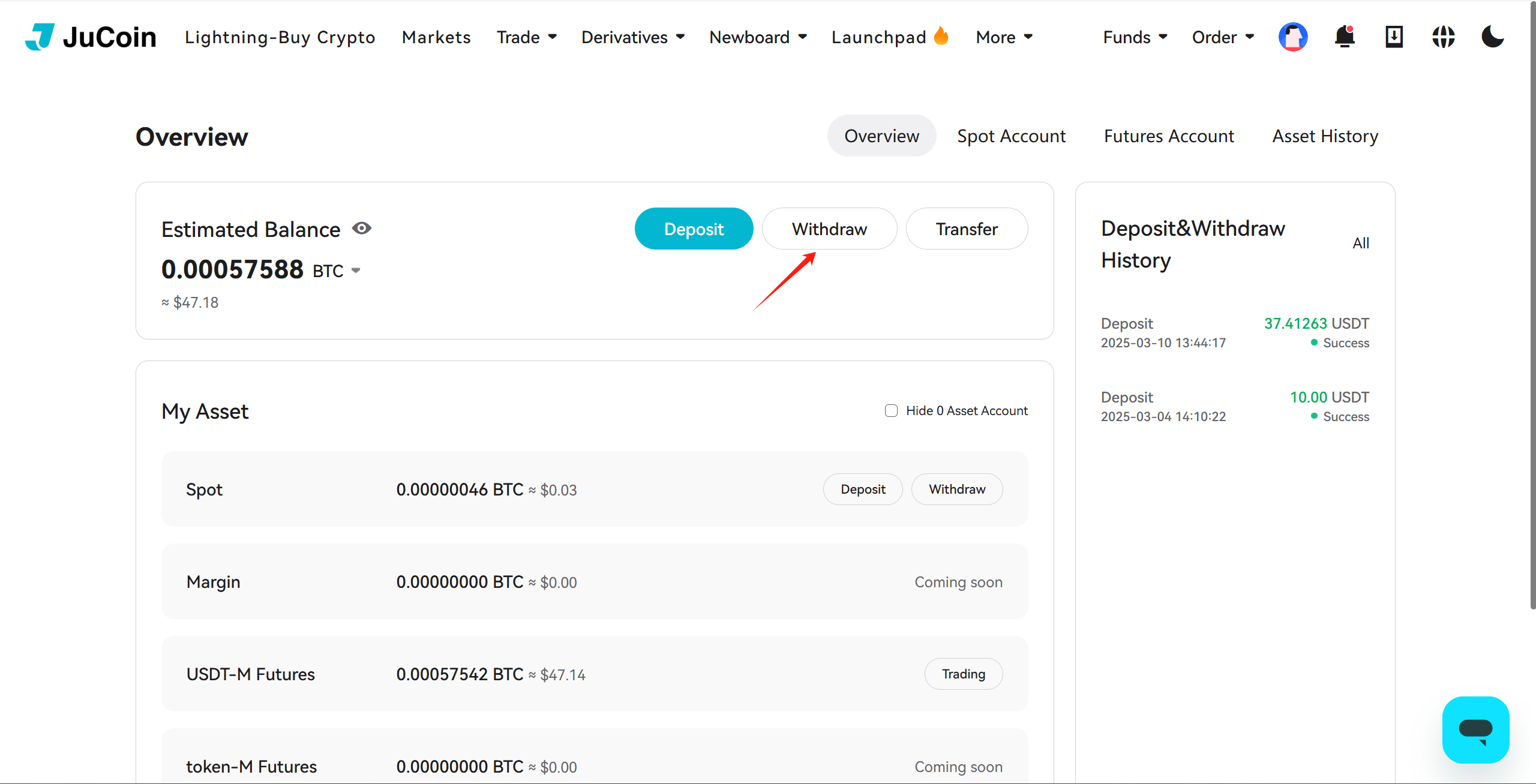Expand the Derivatives dropdown menu
This screenshot has width=1536, height=784.
(633, 37)
